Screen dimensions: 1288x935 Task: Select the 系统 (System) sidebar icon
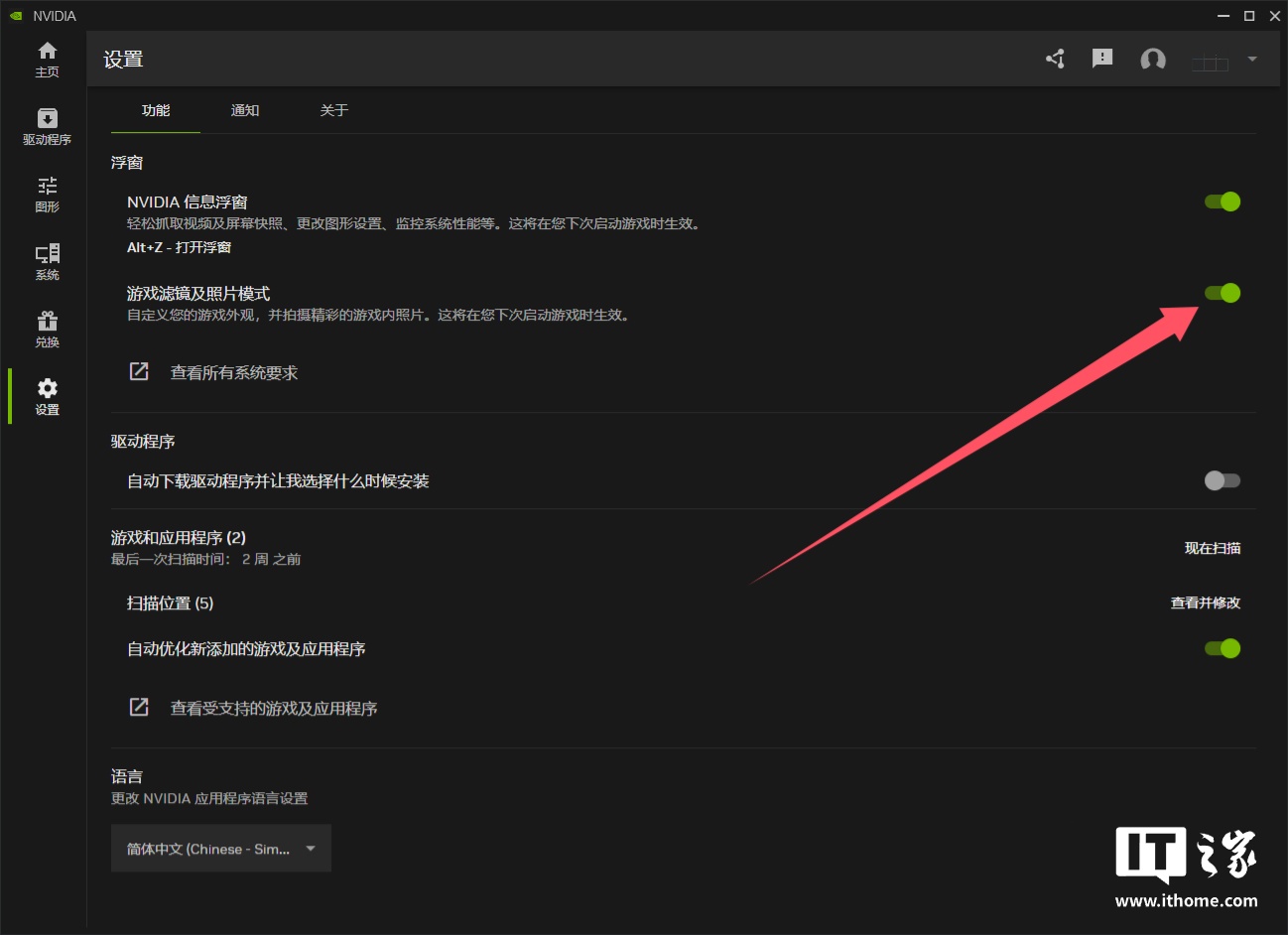tap(46, 260)
